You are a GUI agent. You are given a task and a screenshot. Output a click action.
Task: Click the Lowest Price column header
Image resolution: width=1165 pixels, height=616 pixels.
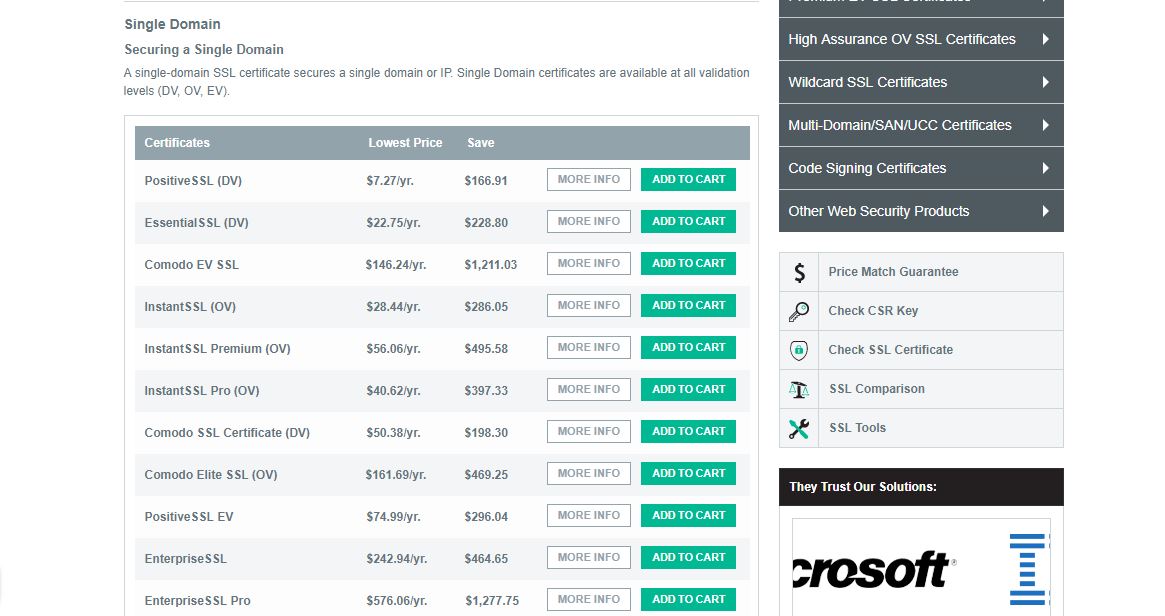[x=405, y=143]
